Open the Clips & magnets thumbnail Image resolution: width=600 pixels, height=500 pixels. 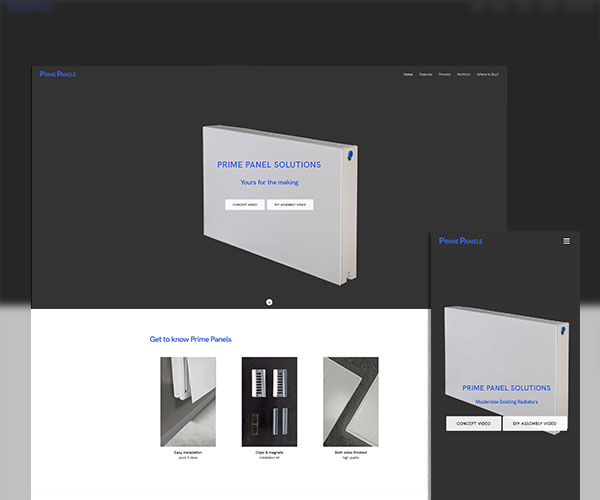point(269,402)
